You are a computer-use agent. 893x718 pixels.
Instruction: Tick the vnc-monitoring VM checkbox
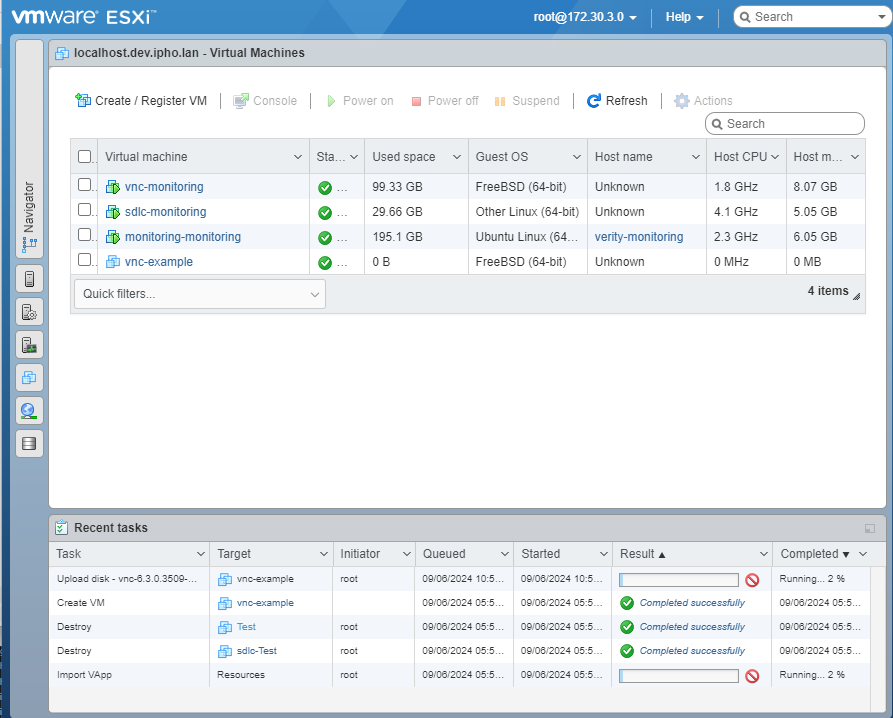[x=85, y=185]
